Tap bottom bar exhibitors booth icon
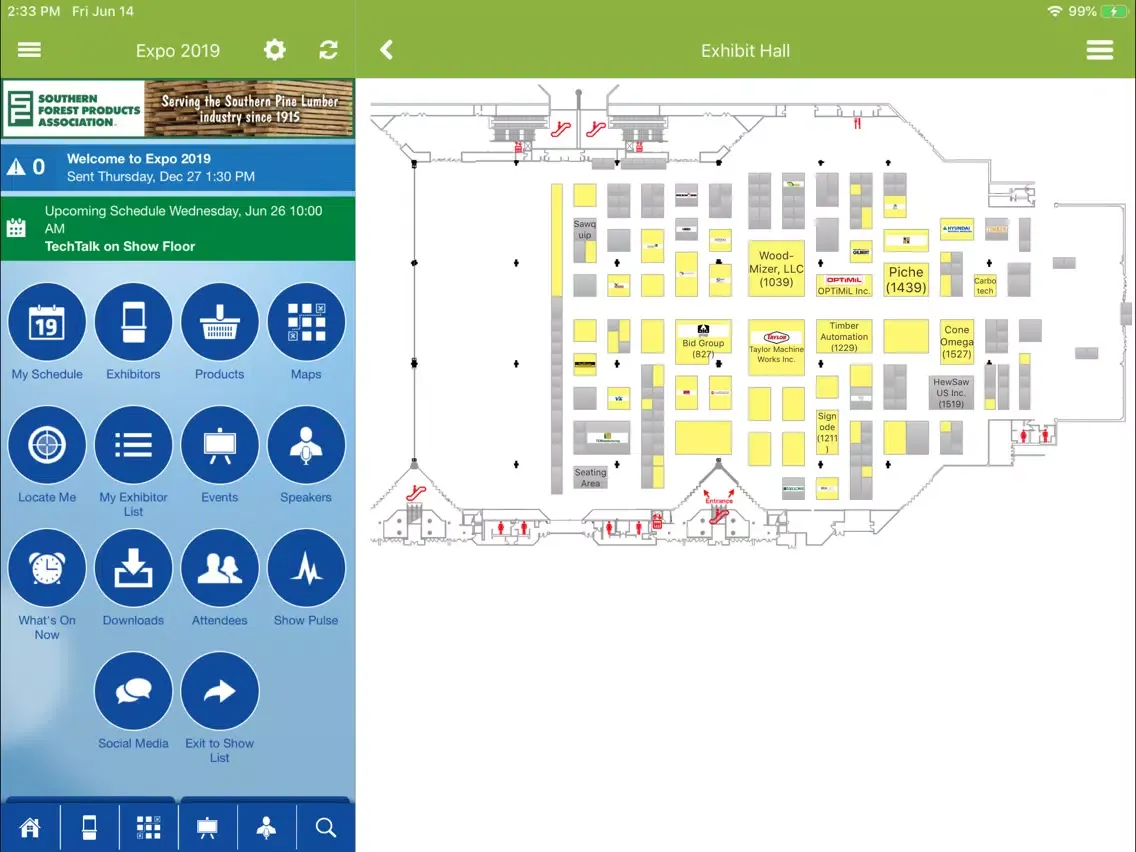Image resolution: width=1136 pixels, height=852 pixels. point(89,827)
